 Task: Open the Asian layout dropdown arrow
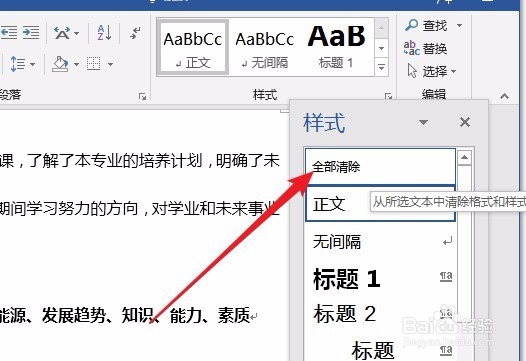pyautogui.click(x=76, y=34)
